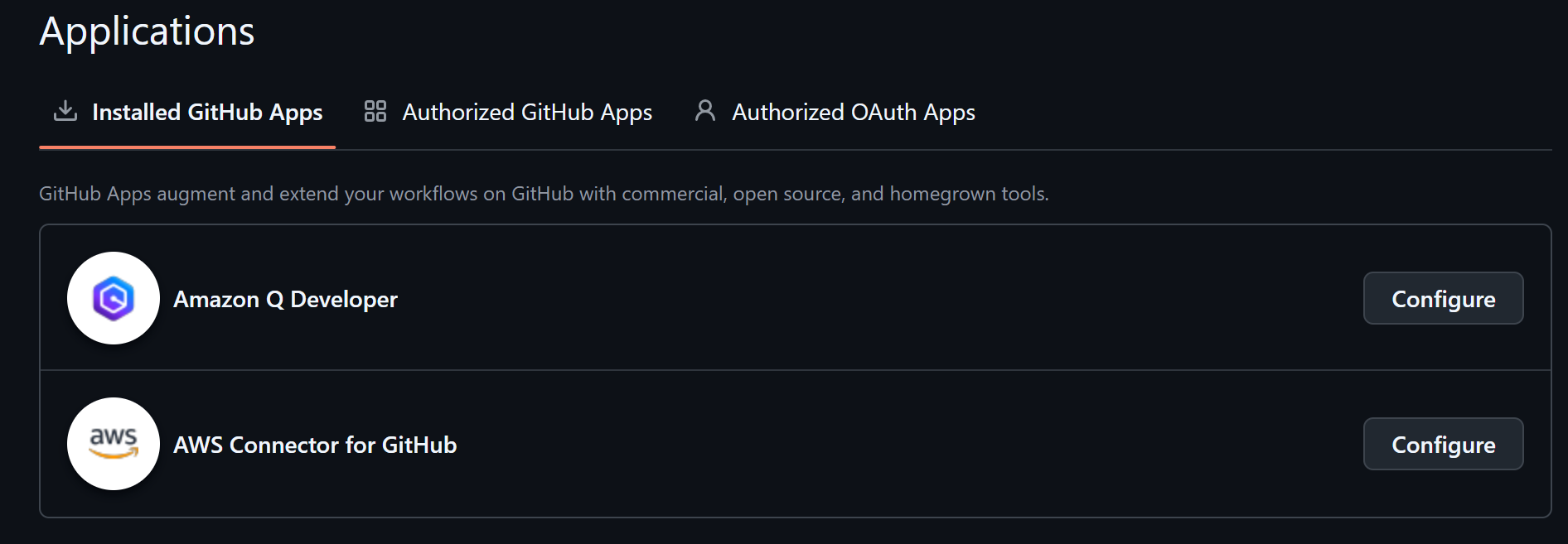Click the active tab underline indicator
Image resolution: width=1568 pixels, height=544 pixels.
187,147
